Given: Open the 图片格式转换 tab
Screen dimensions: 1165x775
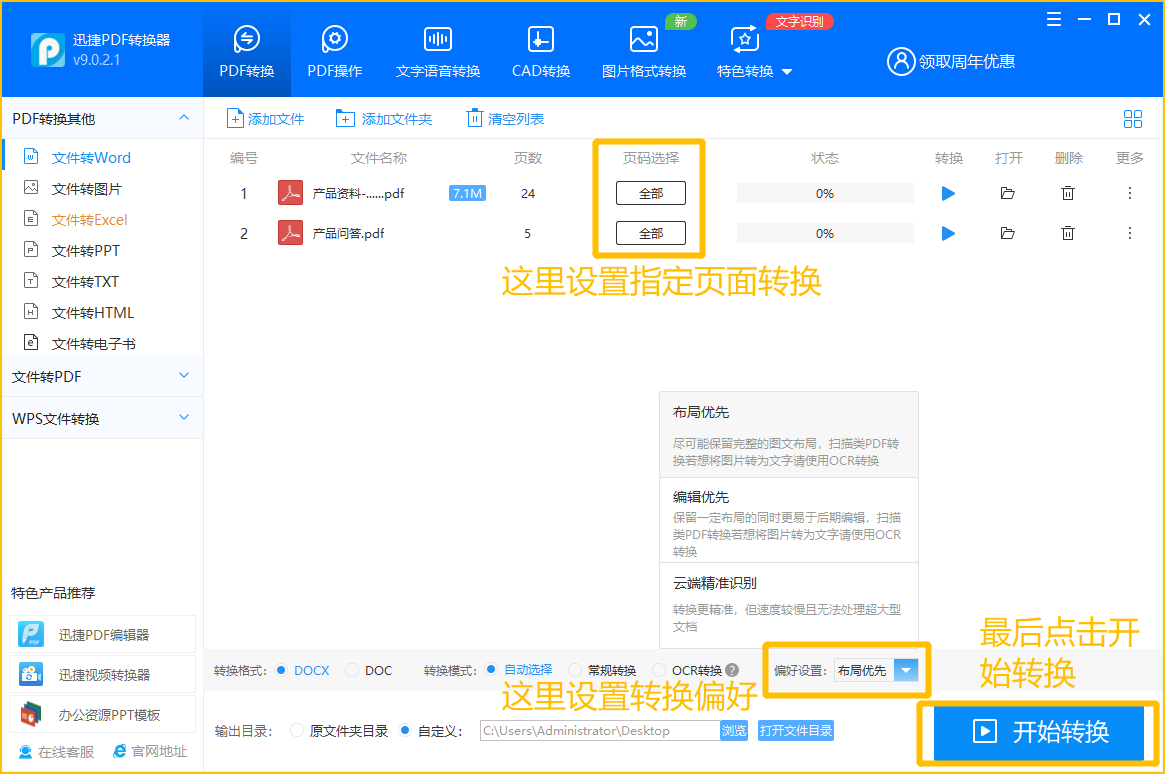Looking at the screenshot, I should pos(643,52).
